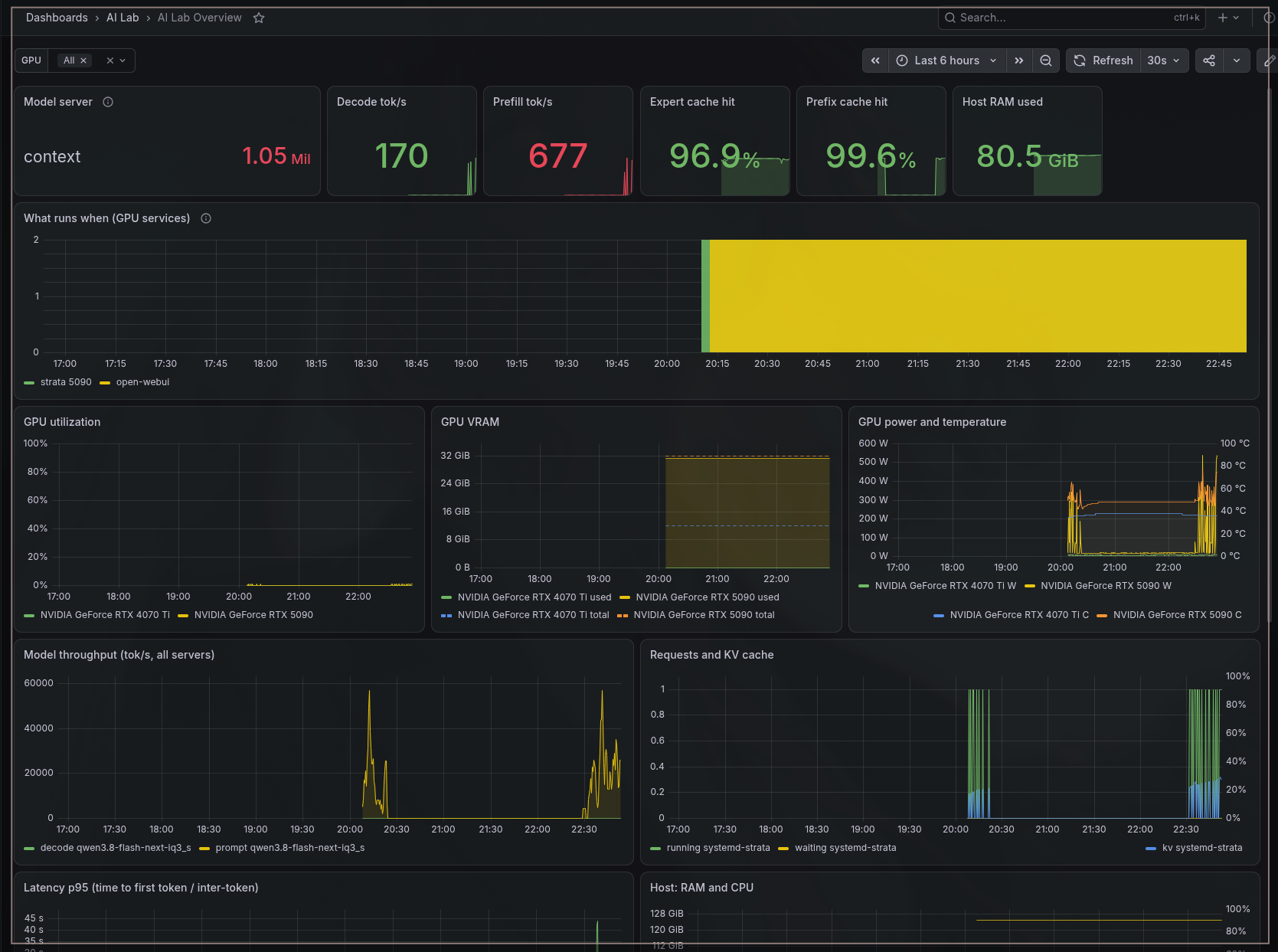Click the 170 decode tok/s value
Screen dimensions: 1278x952
pos(401,156)
